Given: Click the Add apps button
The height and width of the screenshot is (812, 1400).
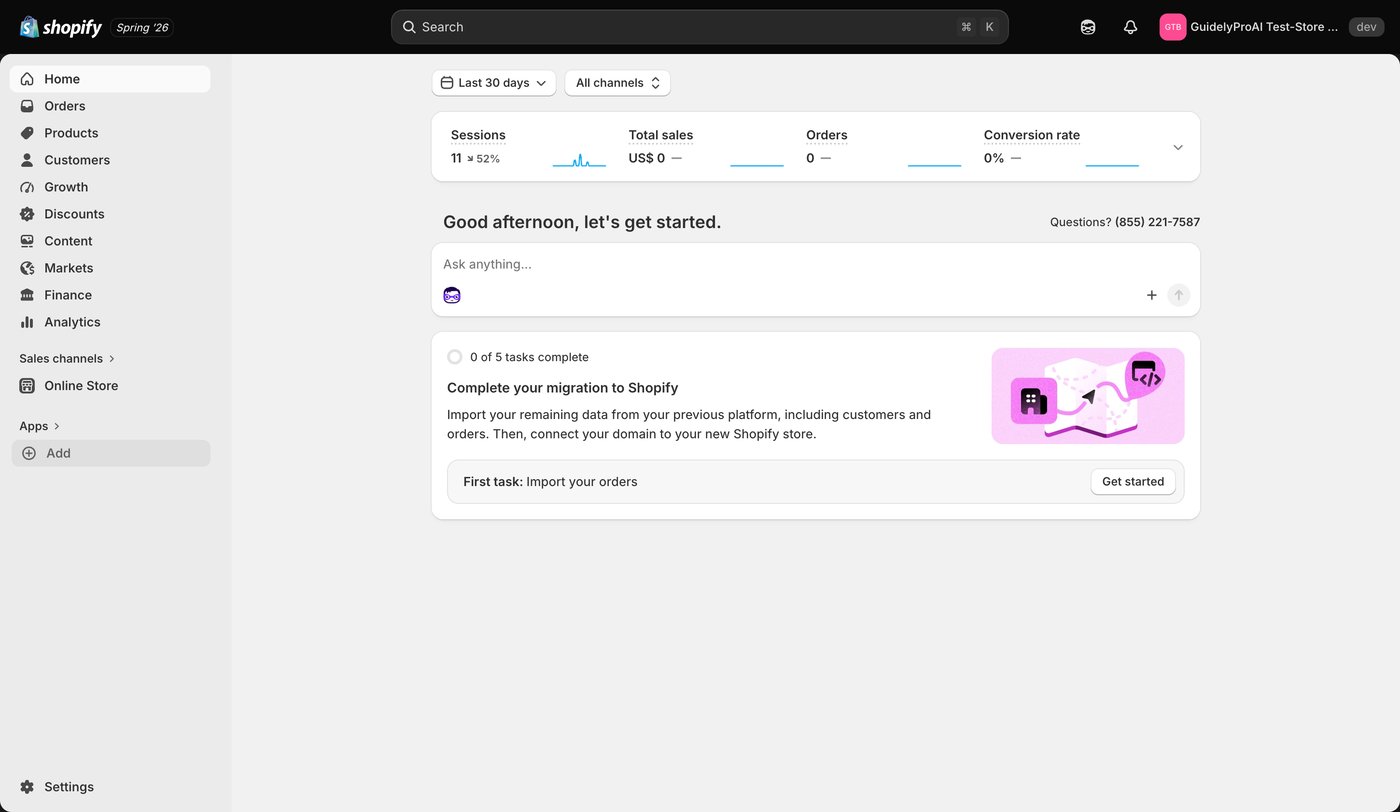Looking at the screenshot, I should click(x=110, y=453).
